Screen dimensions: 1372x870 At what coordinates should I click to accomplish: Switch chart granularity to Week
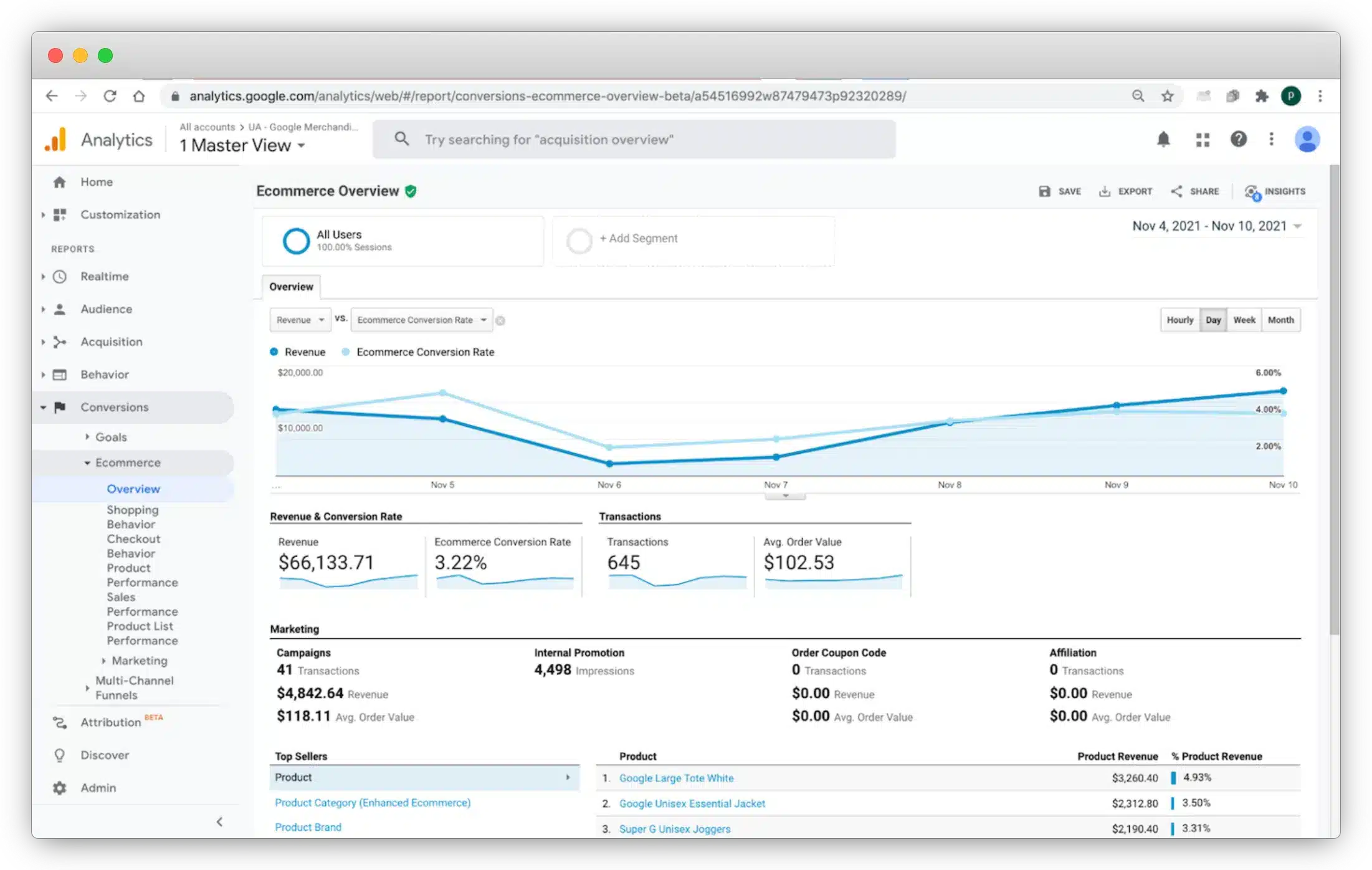(x=1244, y=320)
